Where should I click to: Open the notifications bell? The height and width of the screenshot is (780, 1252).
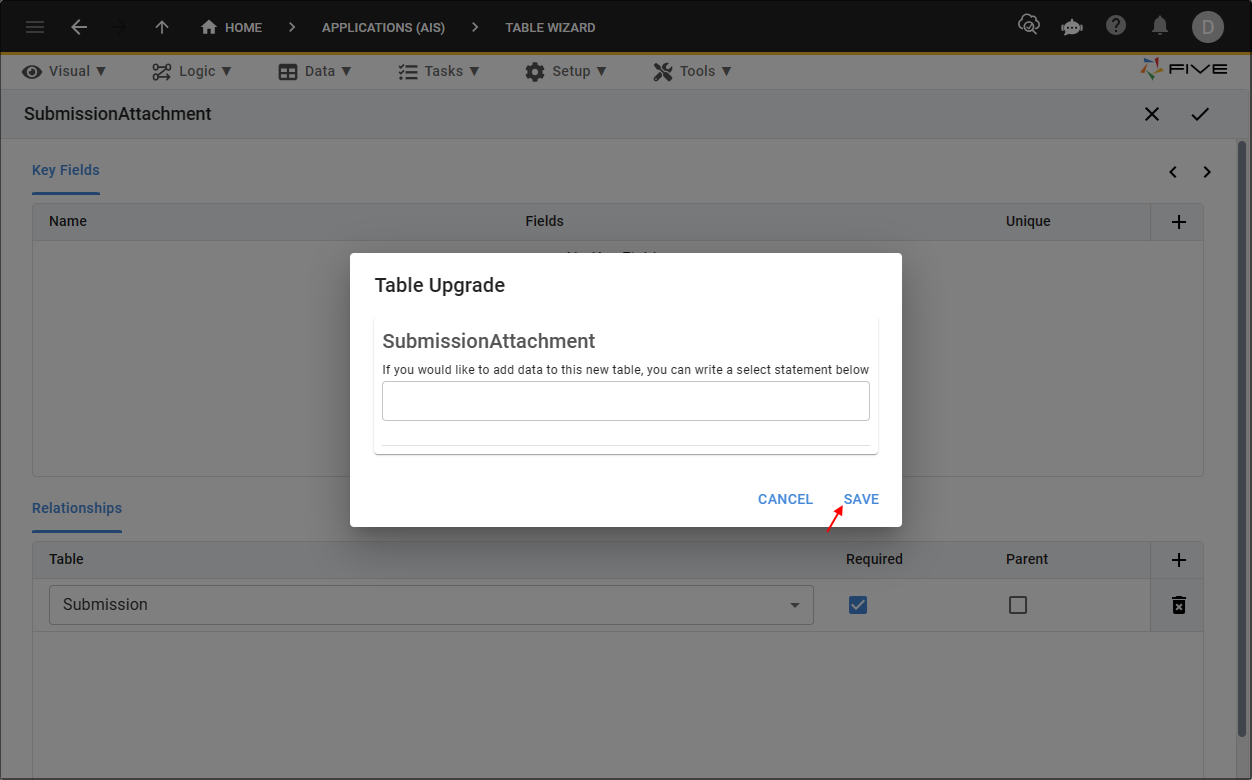pyautogui.click(x=1160, y=26)
